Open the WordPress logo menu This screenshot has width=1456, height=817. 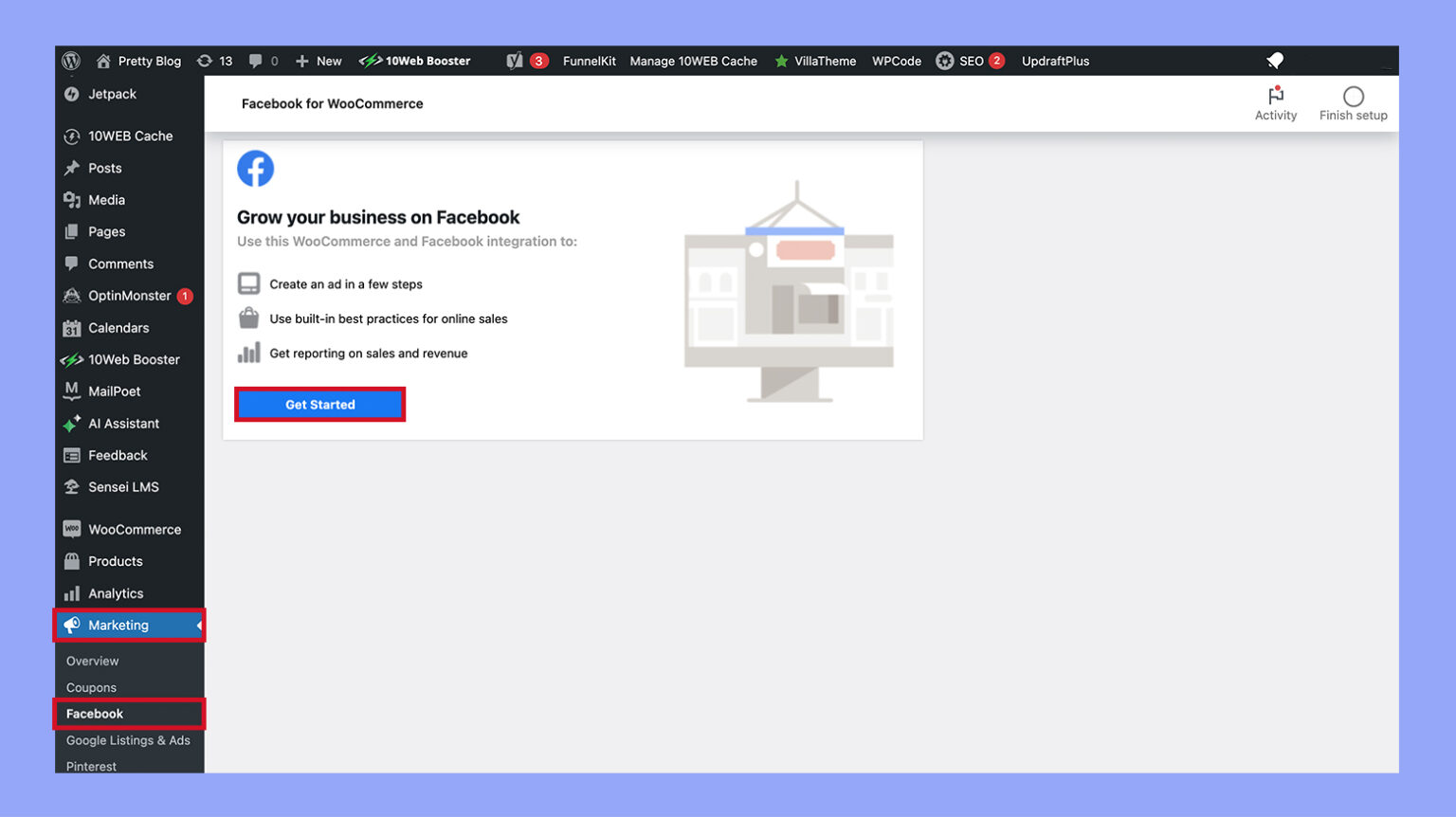tap(71, 61)
